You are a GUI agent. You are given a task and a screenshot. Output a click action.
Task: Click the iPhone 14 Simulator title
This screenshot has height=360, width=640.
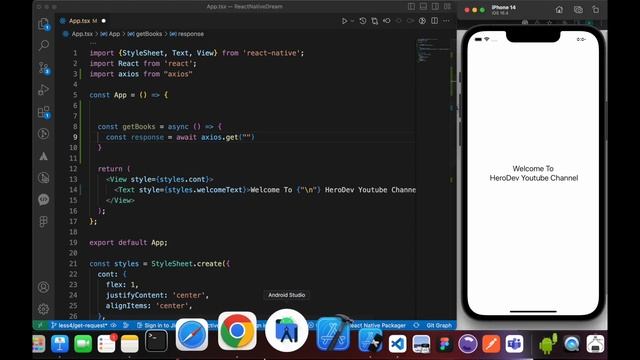[x=504, y=7]
